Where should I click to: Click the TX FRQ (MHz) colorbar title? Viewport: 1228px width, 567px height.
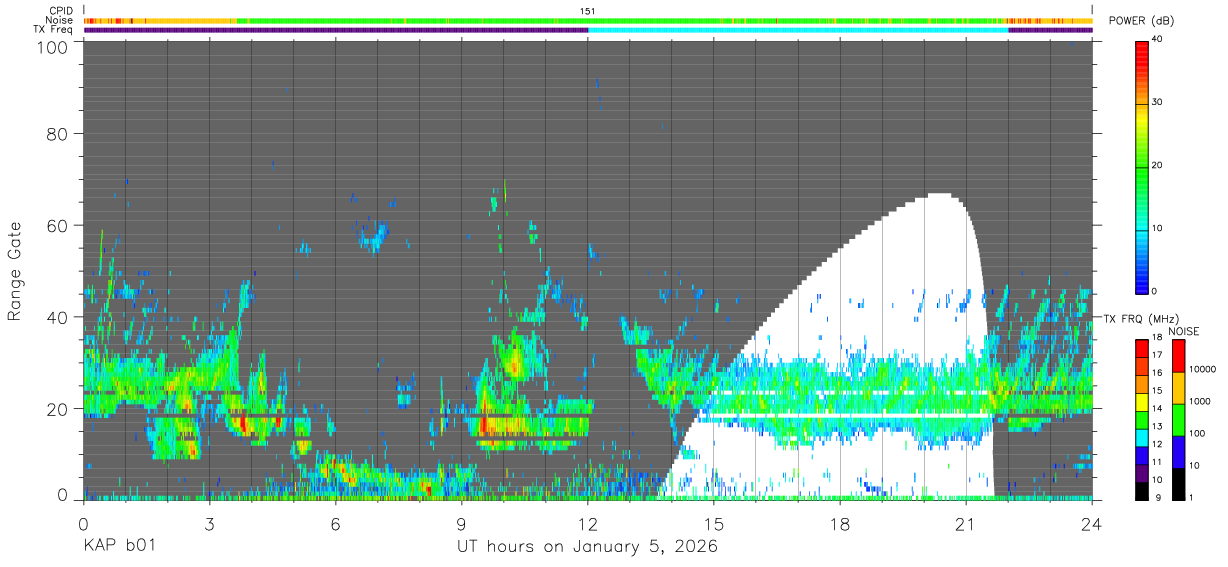click(1141, 319)
